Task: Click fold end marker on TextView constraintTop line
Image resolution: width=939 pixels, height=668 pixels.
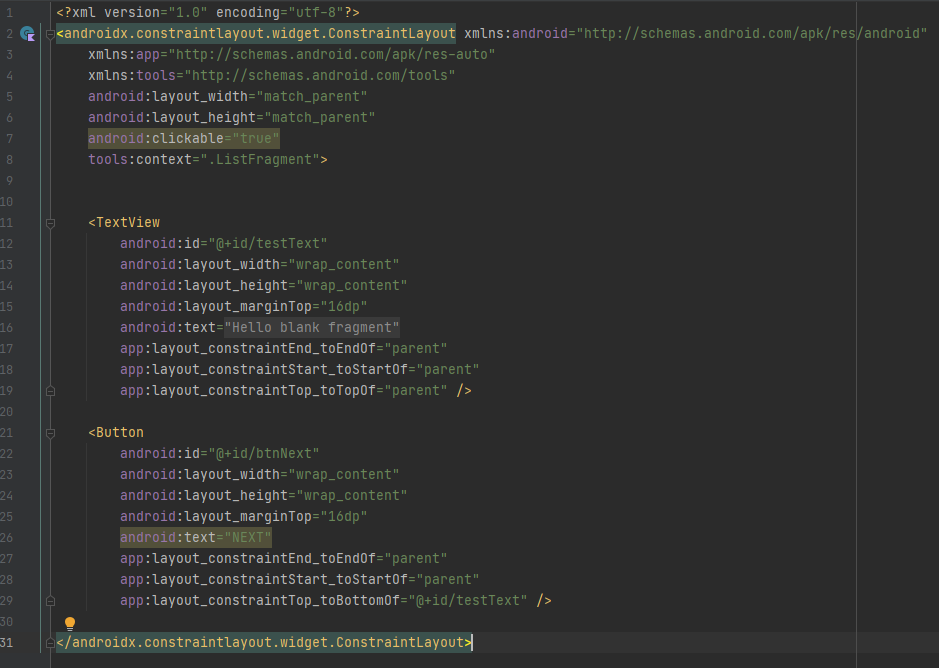Action: (x=50, y=391)
